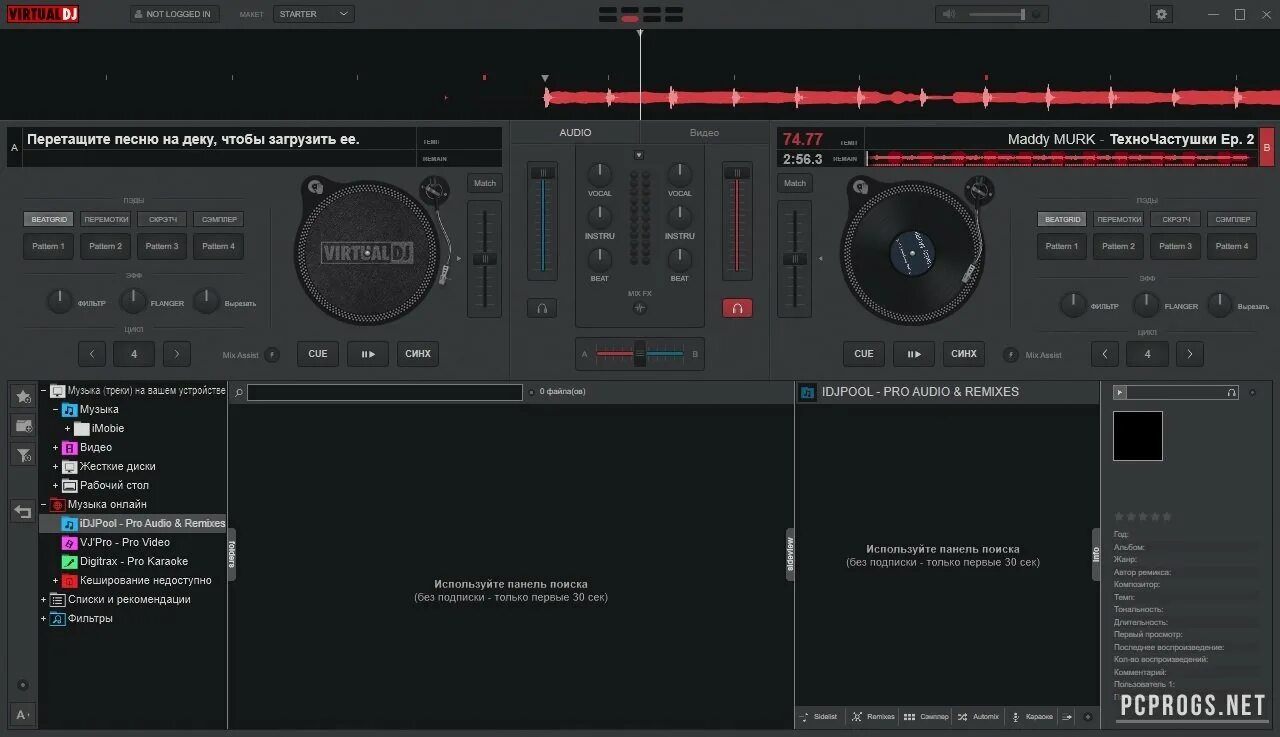Select VJ'Pro - Pro Video item
Screen dimensions: 1280x737
(x=124, y=543)
